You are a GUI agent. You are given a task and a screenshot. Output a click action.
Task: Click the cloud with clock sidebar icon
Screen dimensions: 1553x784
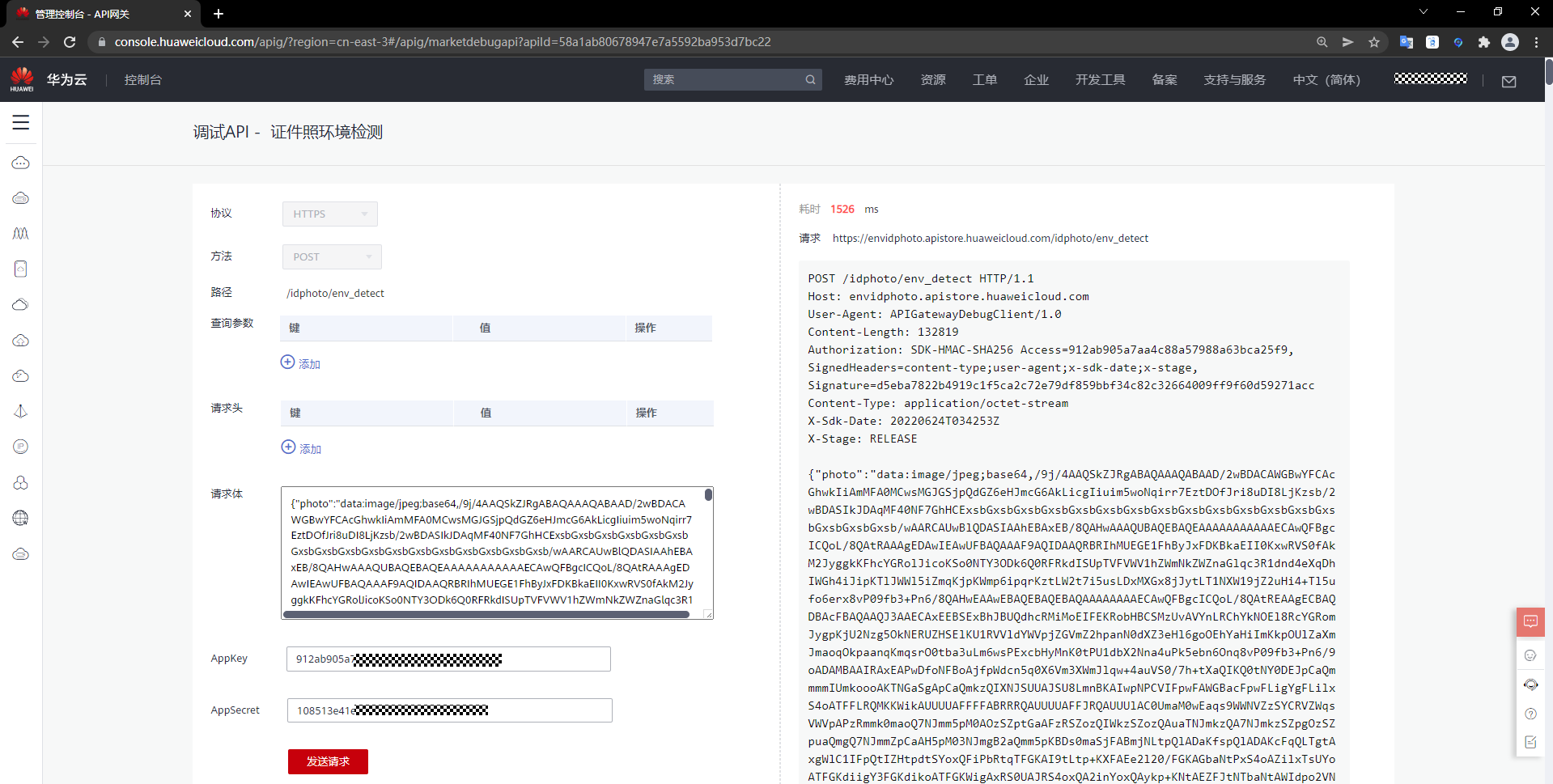[x=21, y=376]
